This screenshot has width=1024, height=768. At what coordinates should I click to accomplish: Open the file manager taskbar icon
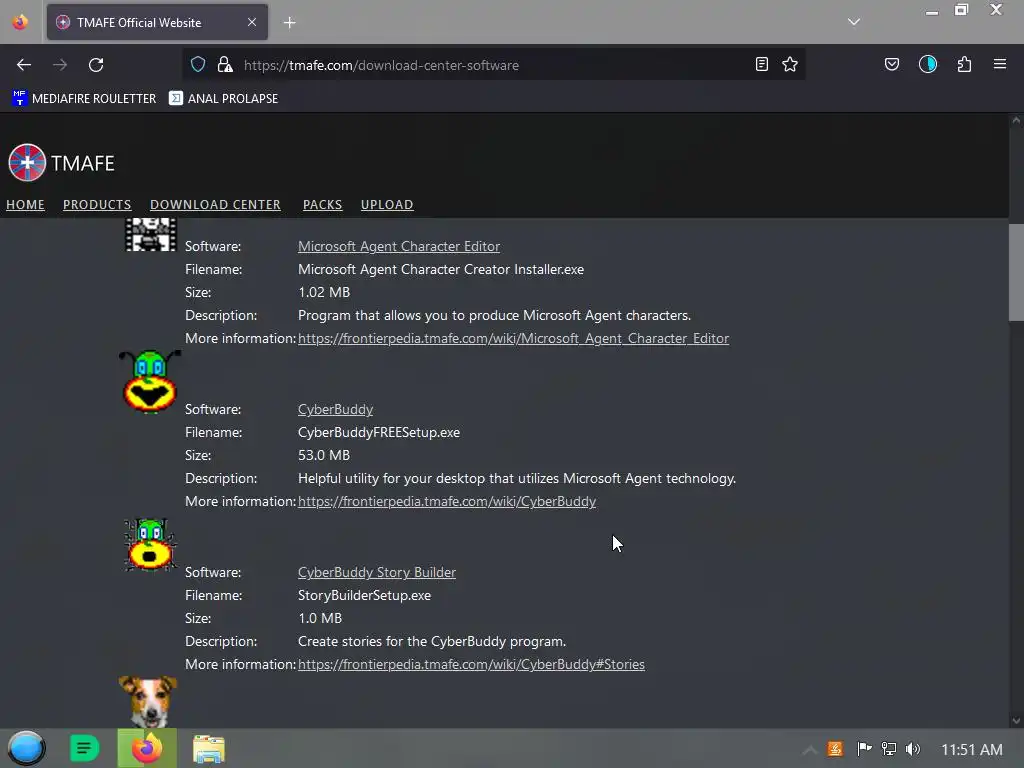(x=208, y=749)
